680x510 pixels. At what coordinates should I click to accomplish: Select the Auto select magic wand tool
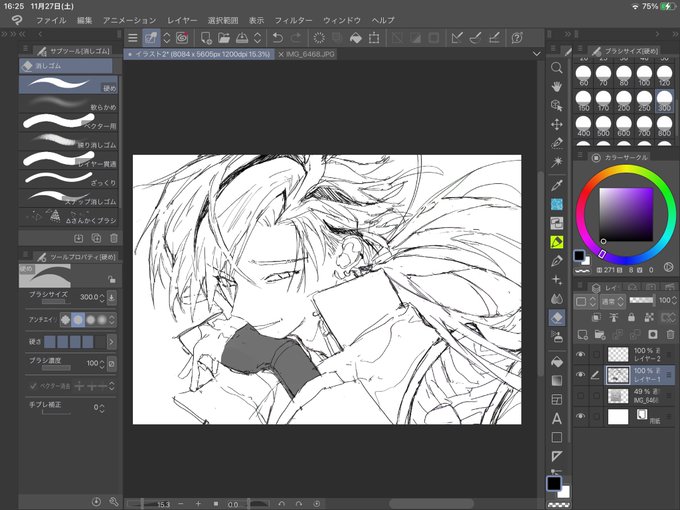[x=556, y=162]
